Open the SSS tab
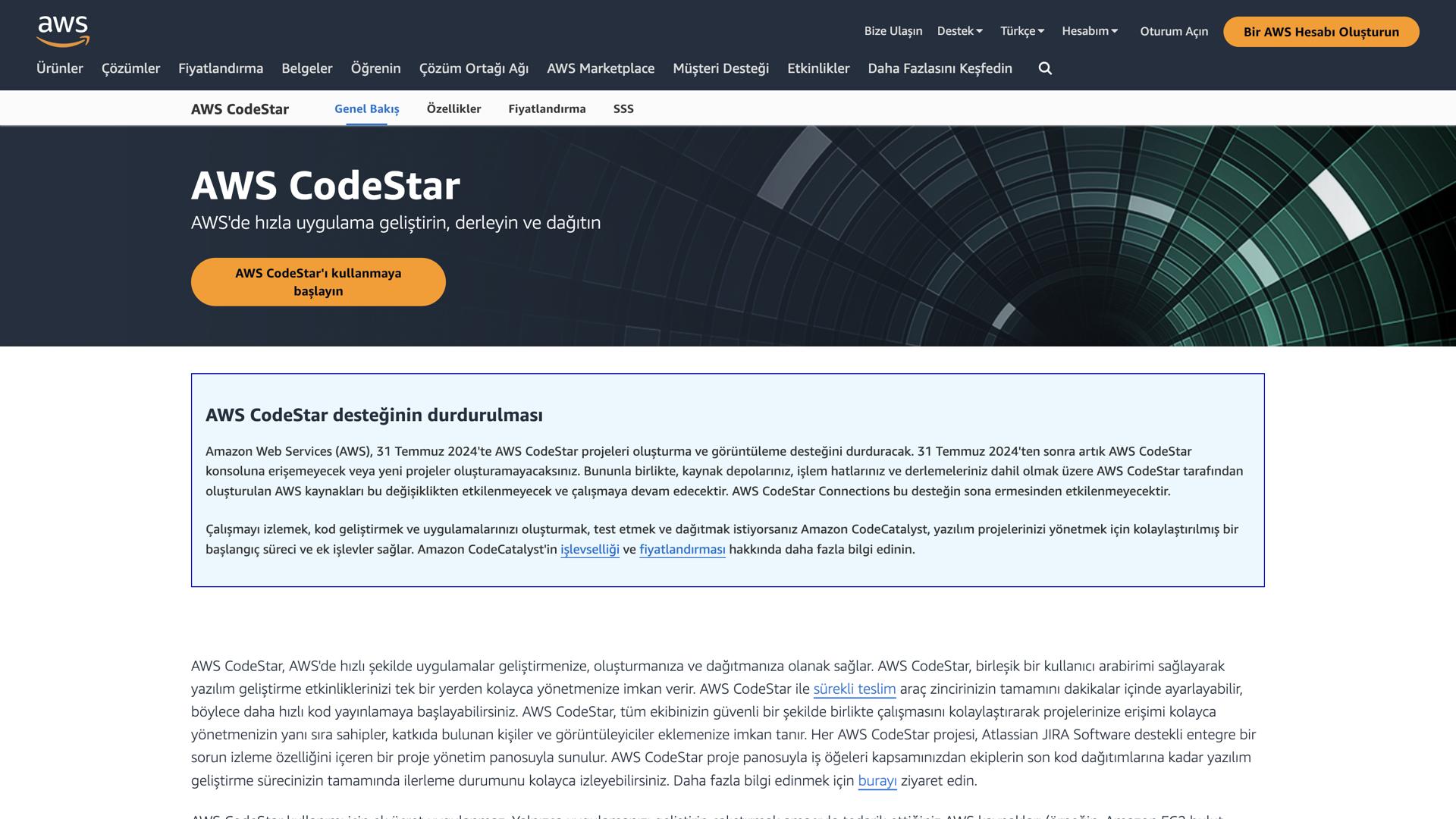 [x=623, y=108]
